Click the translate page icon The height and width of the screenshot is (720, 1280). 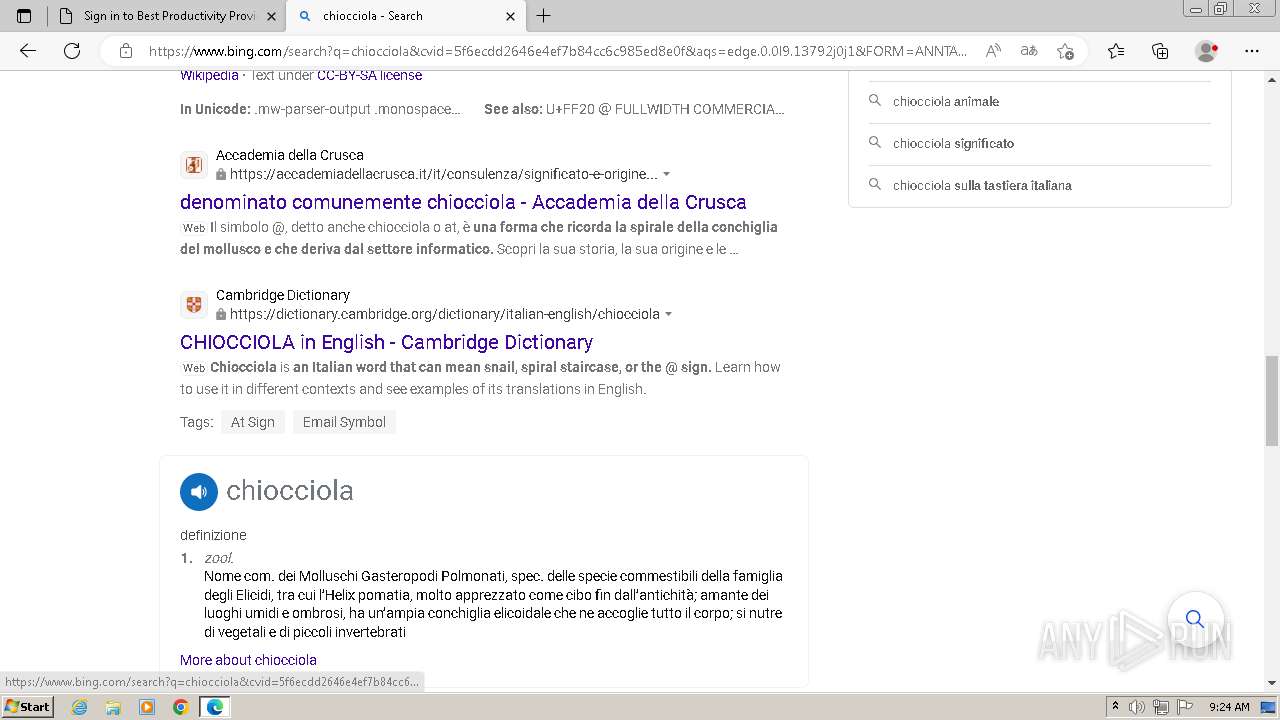pyautogui.click(x=1029, y=51)
